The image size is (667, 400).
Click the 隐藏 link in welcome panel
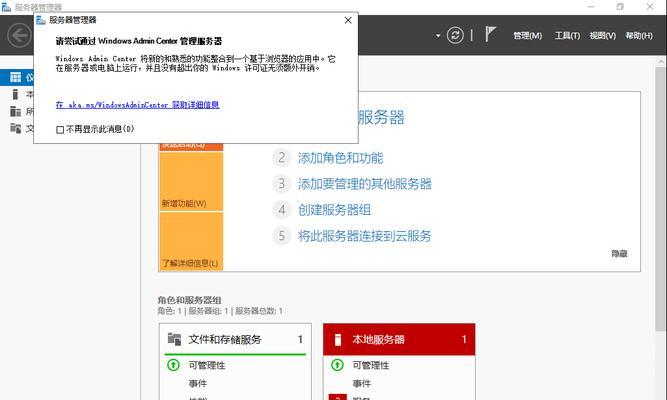pos(619,254)
